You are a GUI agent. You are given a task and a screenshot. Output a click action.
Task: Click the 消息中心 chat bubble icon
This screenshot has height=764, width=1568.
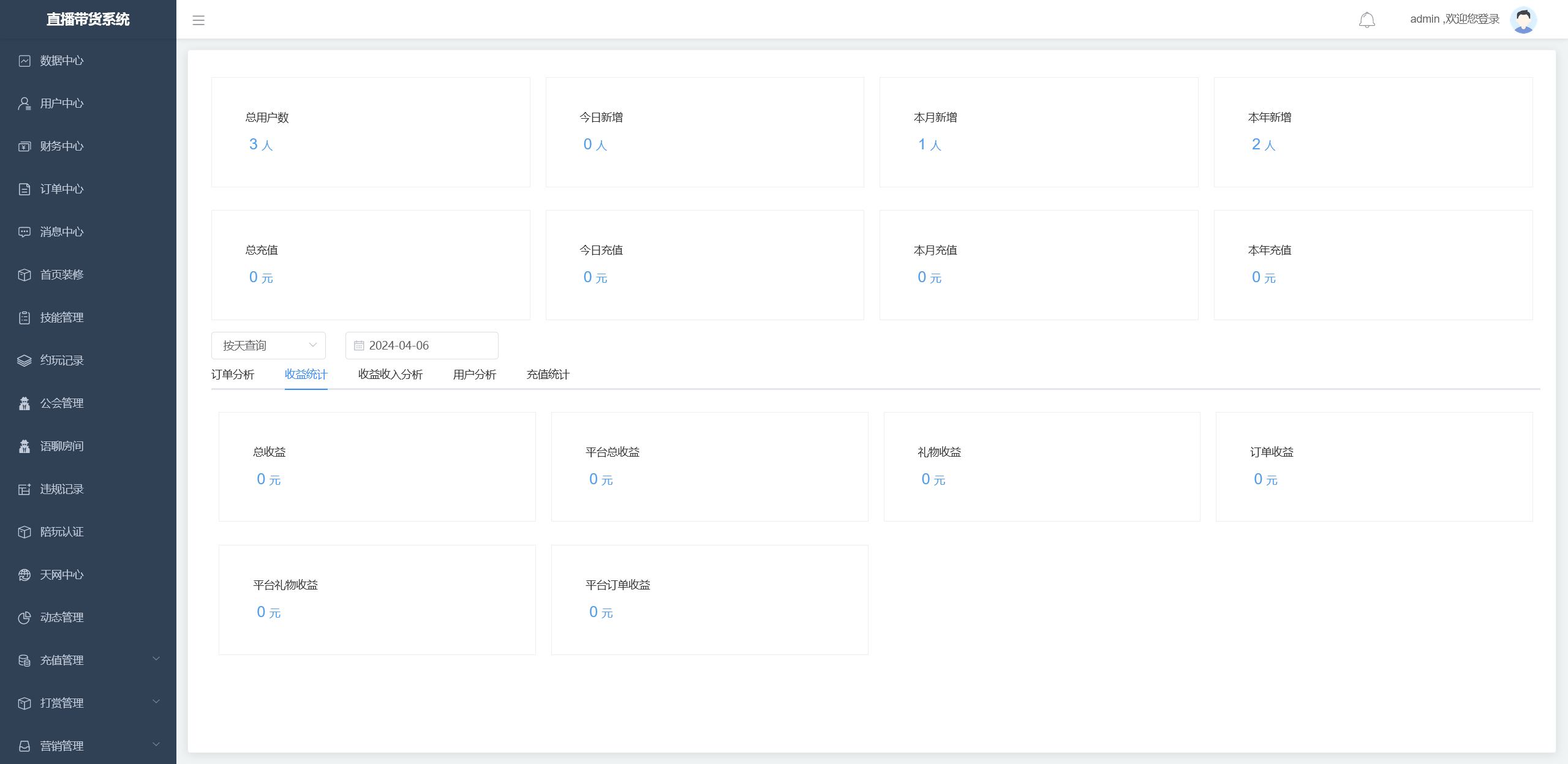tap(24, 232)
